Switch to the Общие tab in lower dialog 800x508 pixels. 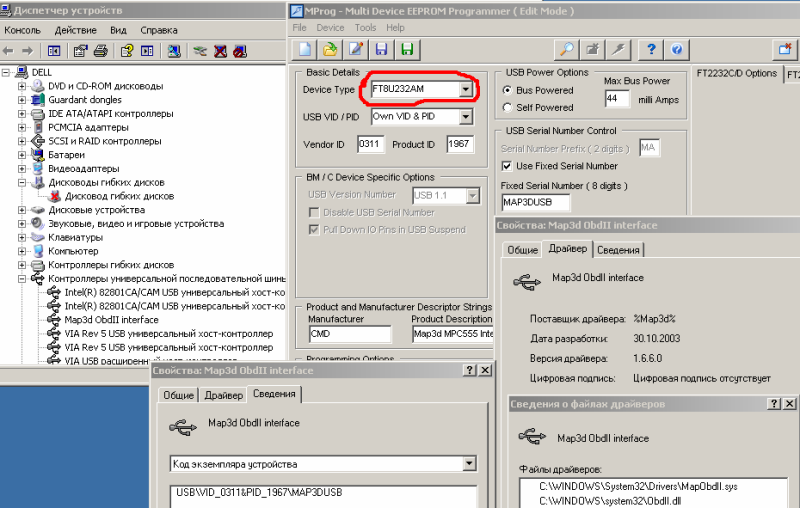[x=178, y=395]
